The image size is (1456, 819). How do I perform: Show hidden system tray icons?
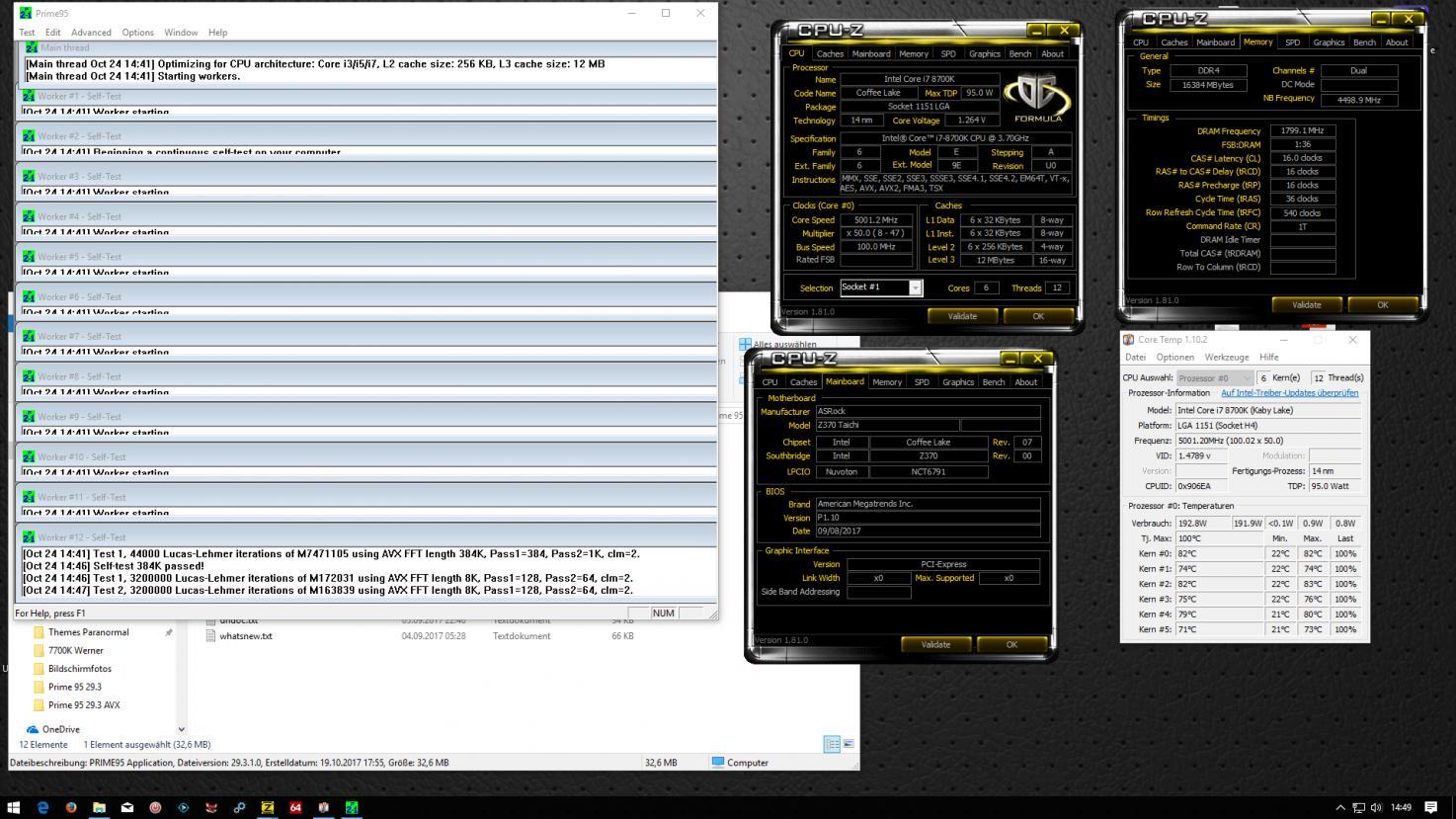(x=1340, y=807)
